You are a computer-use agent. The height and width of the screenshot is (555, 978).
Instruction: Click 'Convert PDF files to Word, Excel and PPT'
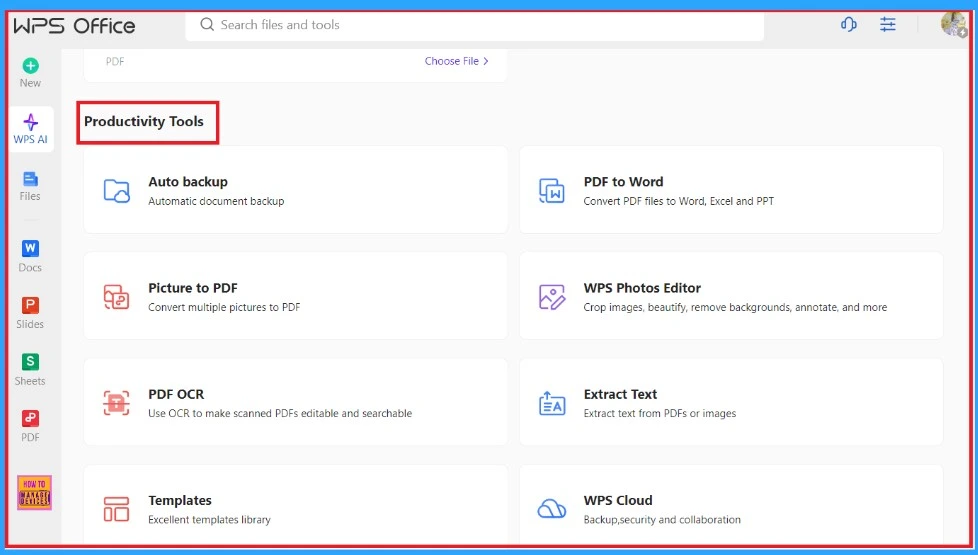(x=679, y=201)
